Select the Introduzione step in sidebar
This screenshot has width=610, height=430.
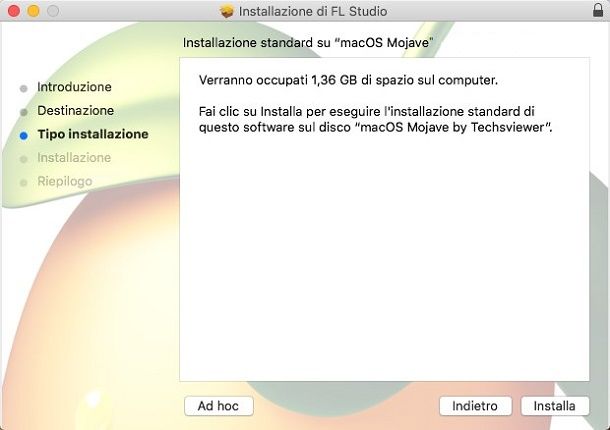(x=74, y=87)
